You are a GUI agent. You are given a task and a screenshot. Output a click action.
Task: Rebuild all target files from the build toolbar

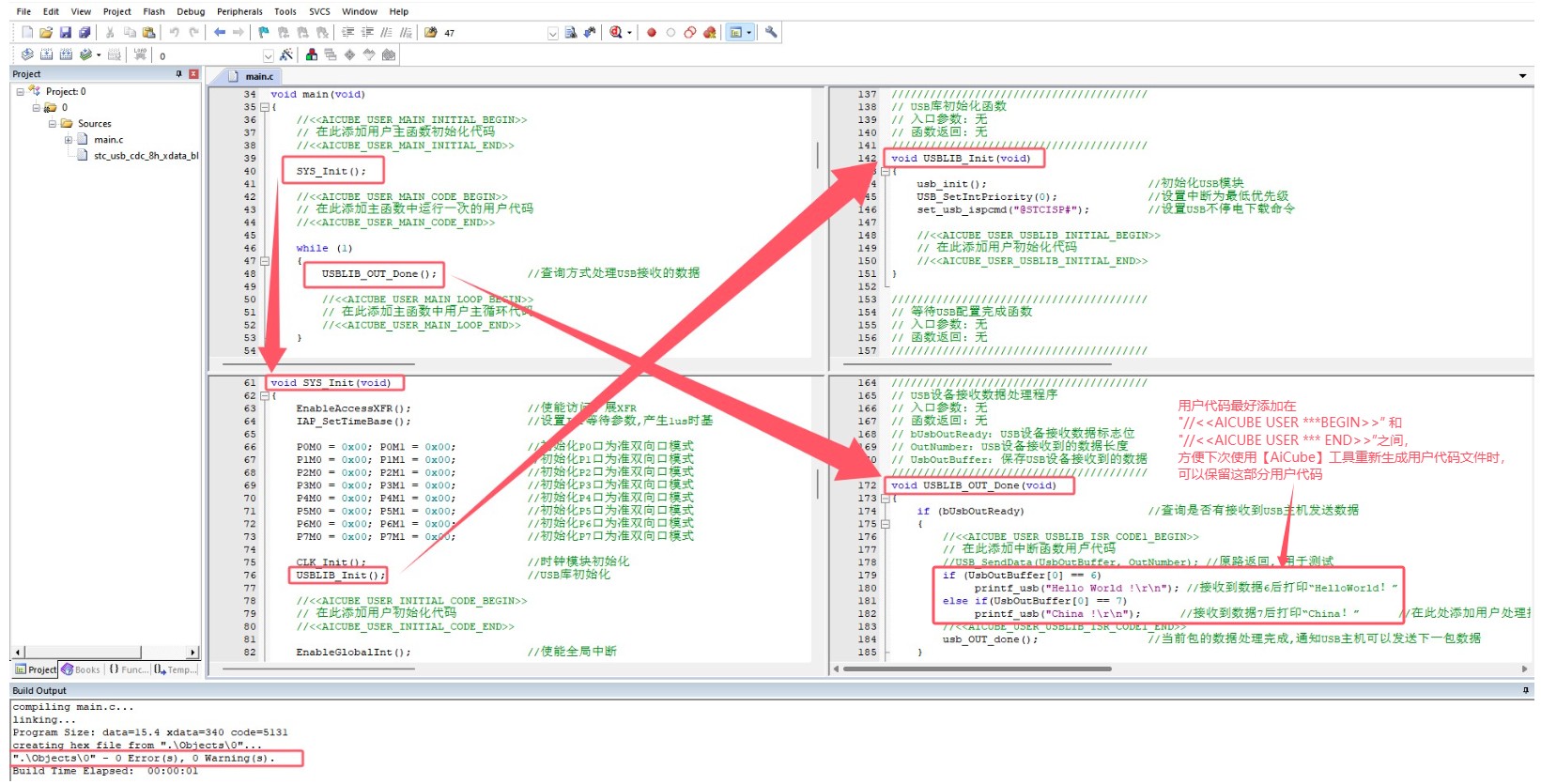point(66,54)
